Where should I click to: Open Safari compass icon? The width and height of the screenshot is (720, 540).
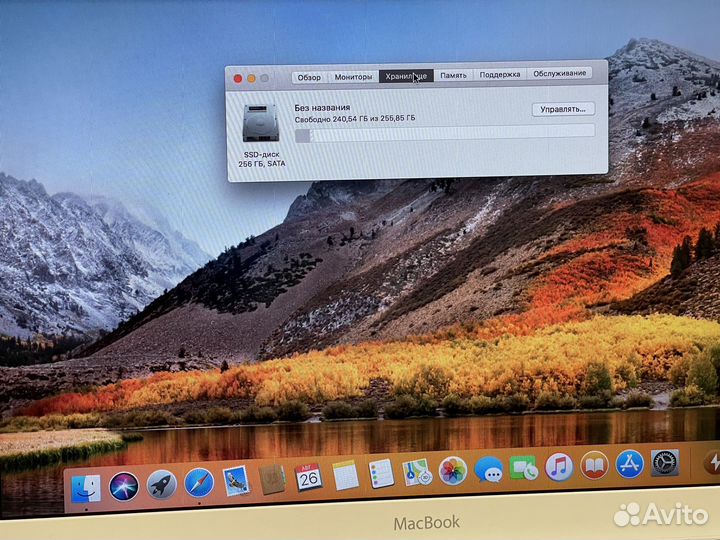[x=199, y=483]
